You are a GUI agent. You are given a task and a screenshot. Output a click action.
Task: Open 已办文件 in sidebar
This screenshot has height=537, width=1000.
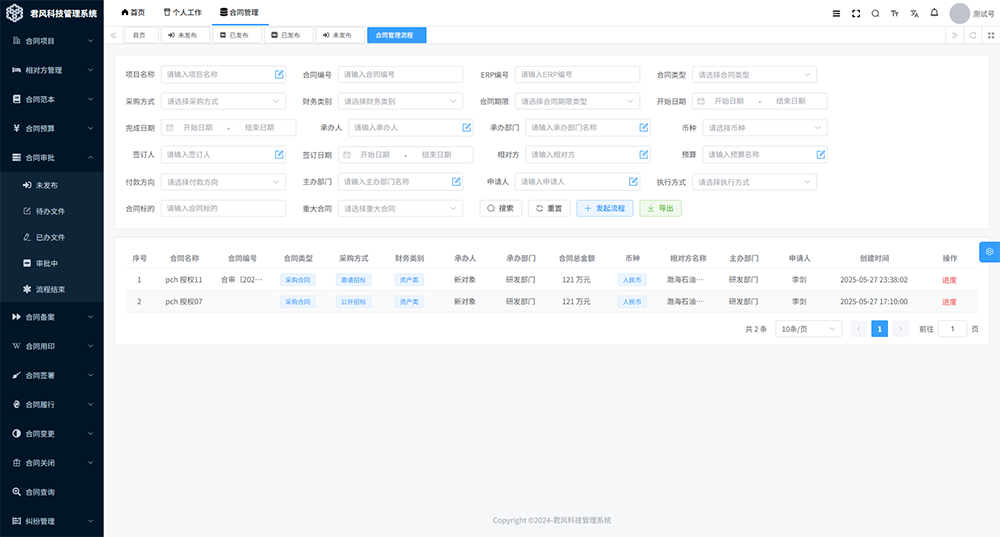(x=52, y=237)
